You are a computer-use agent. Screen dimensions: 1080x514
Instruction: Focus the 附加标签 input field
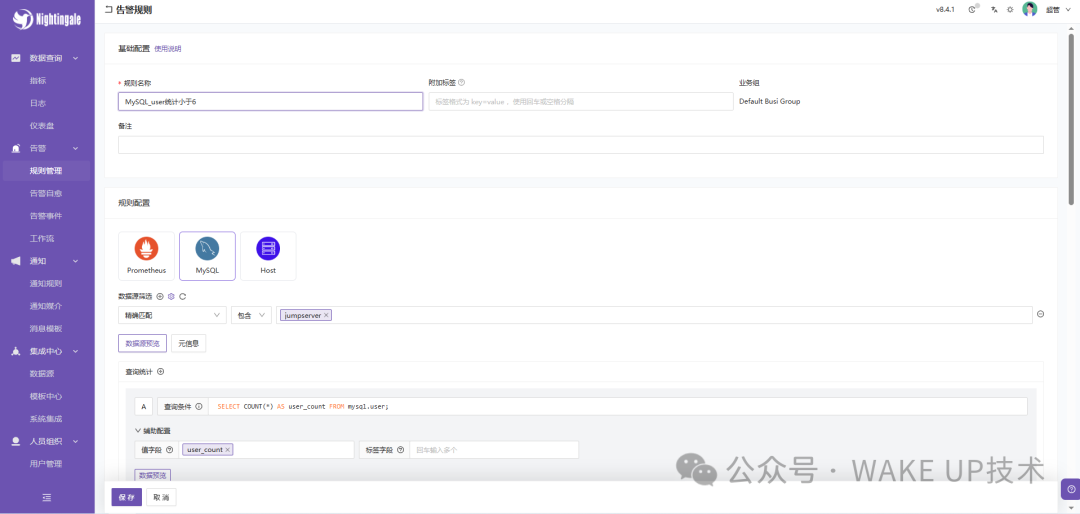click(x=581, y=102)
